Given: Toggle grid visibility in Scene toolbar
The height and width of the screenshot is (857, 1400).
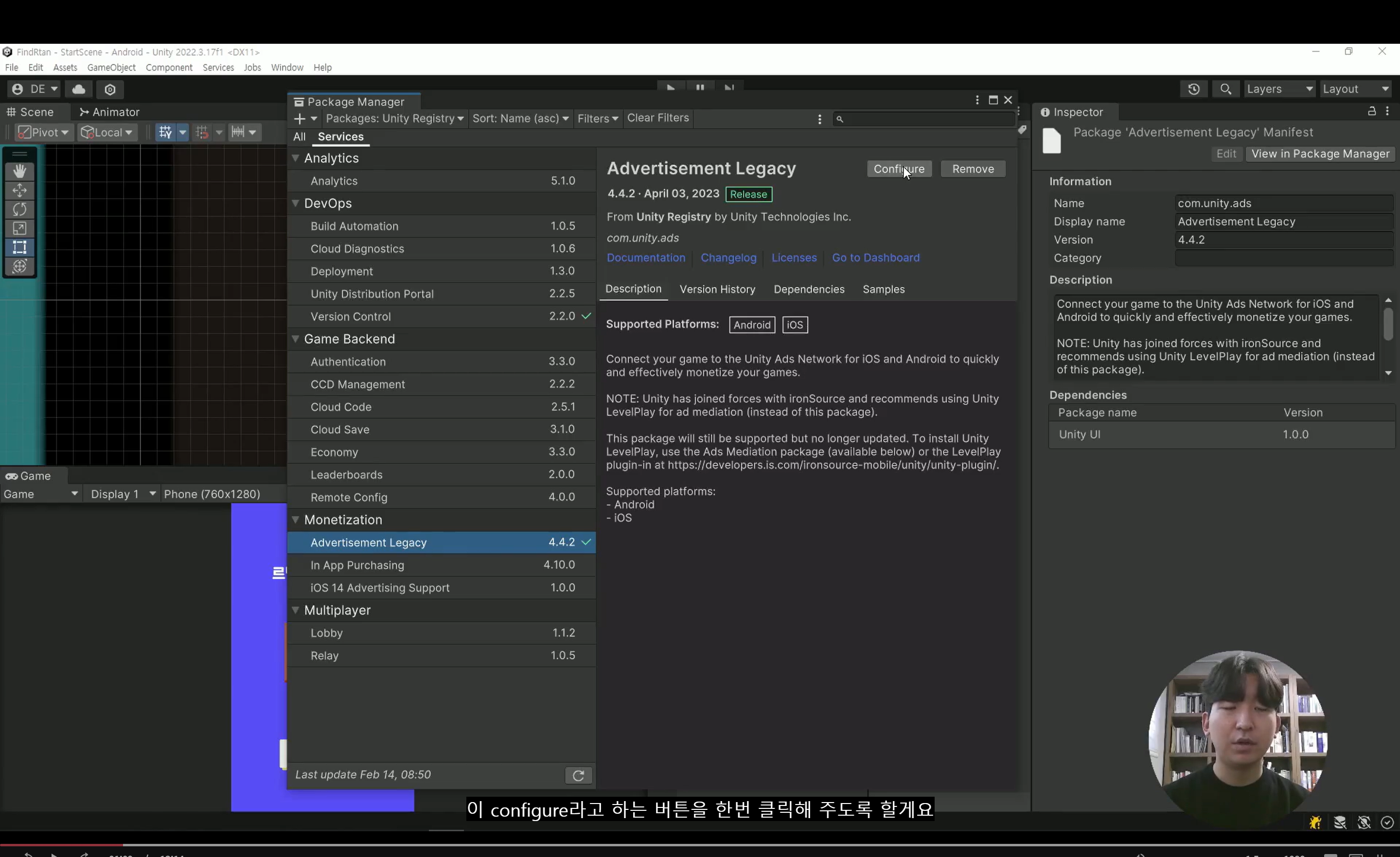Looking at the screenshot, I should (165, 132).
